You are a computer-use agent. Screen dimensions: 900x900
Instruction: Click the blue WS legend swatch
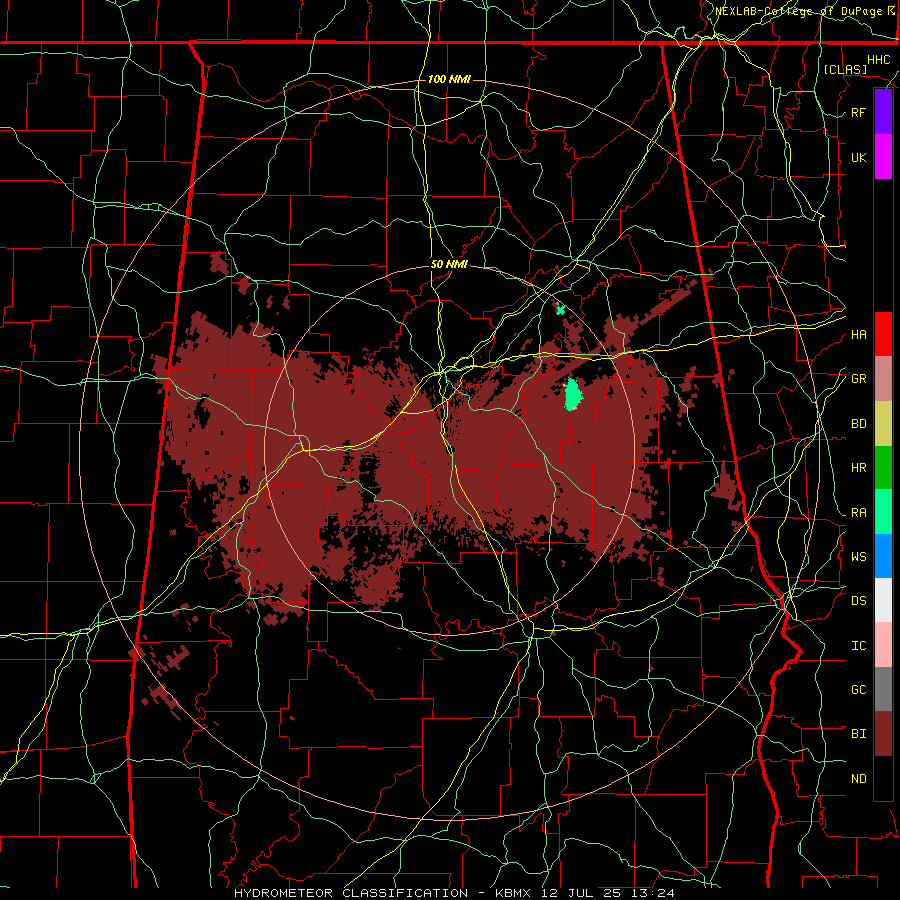click(x=883, y=556)
